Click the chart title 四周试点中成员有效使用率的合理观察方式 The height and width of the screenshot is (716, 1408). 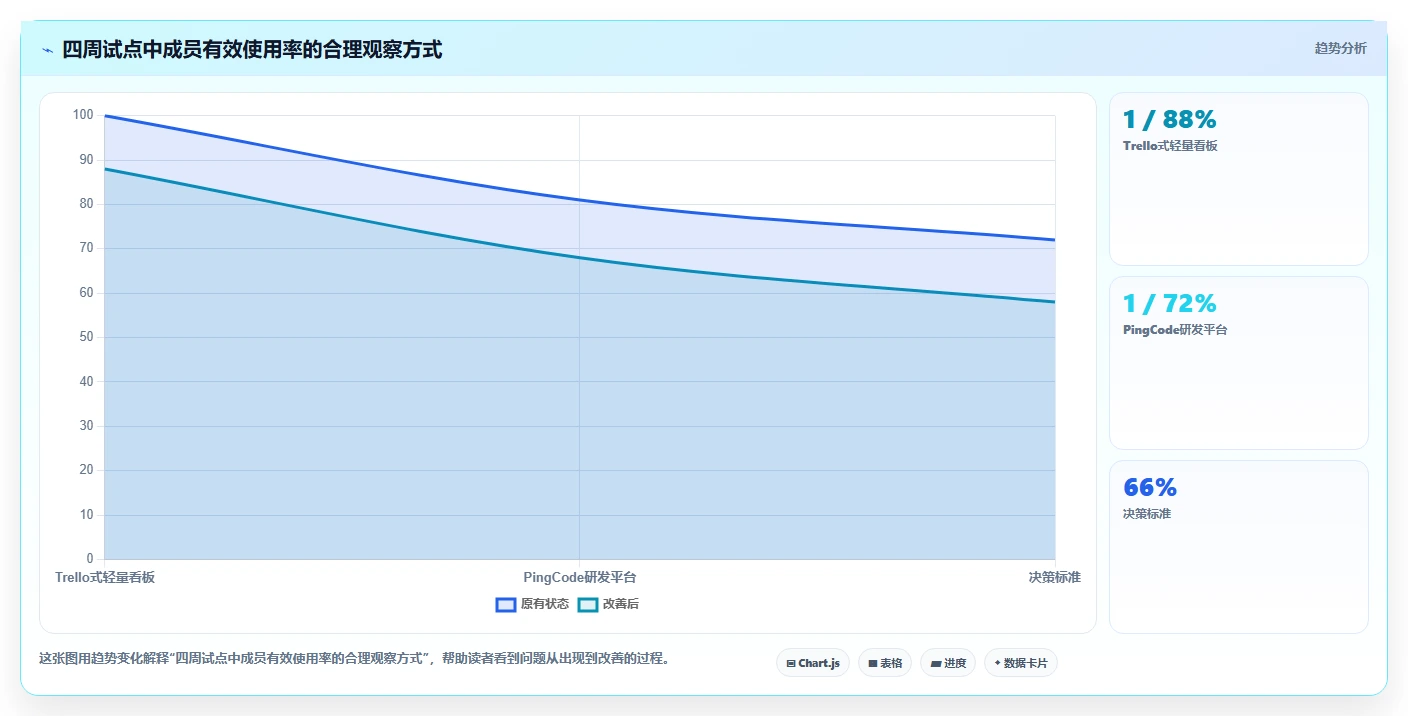pos(252,49)
